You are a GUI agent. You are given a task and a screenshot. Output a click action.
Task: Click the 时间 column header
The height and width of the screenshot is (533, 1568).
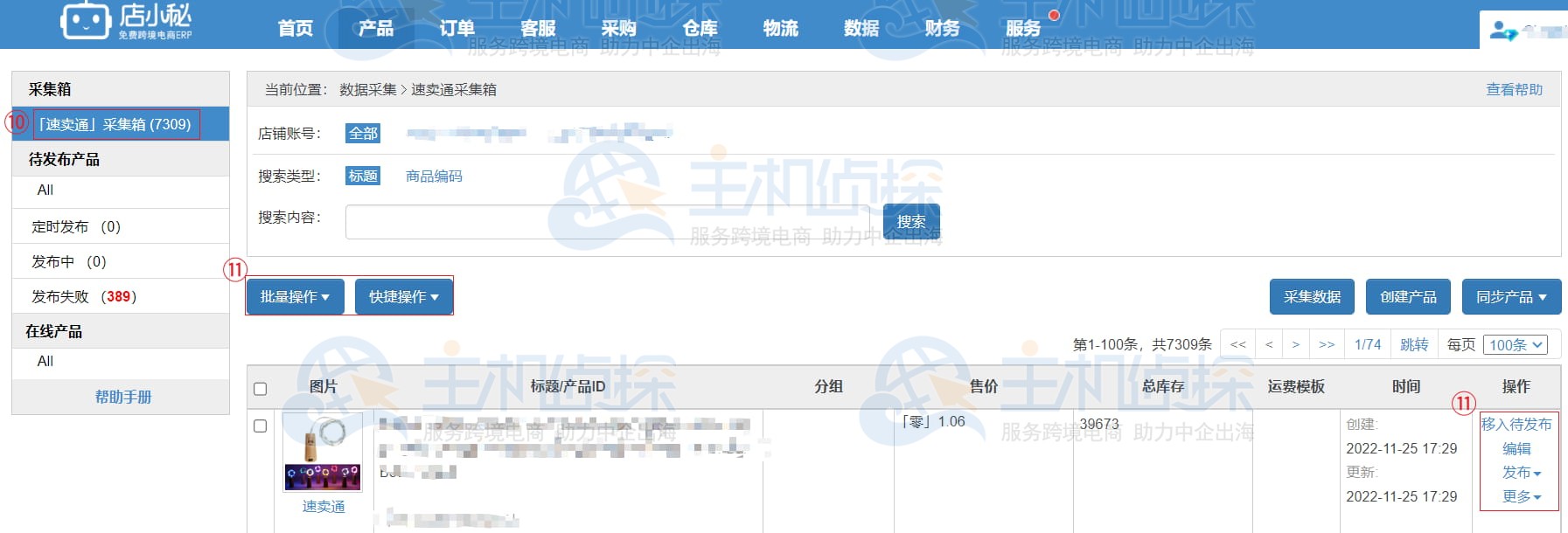tap(1406, 386)
